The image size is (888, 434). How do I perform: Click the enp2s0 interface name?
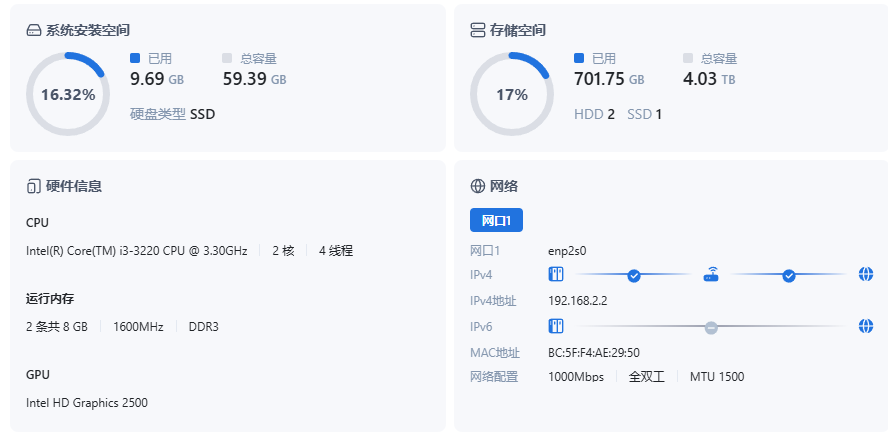click(x=567, y=250)
